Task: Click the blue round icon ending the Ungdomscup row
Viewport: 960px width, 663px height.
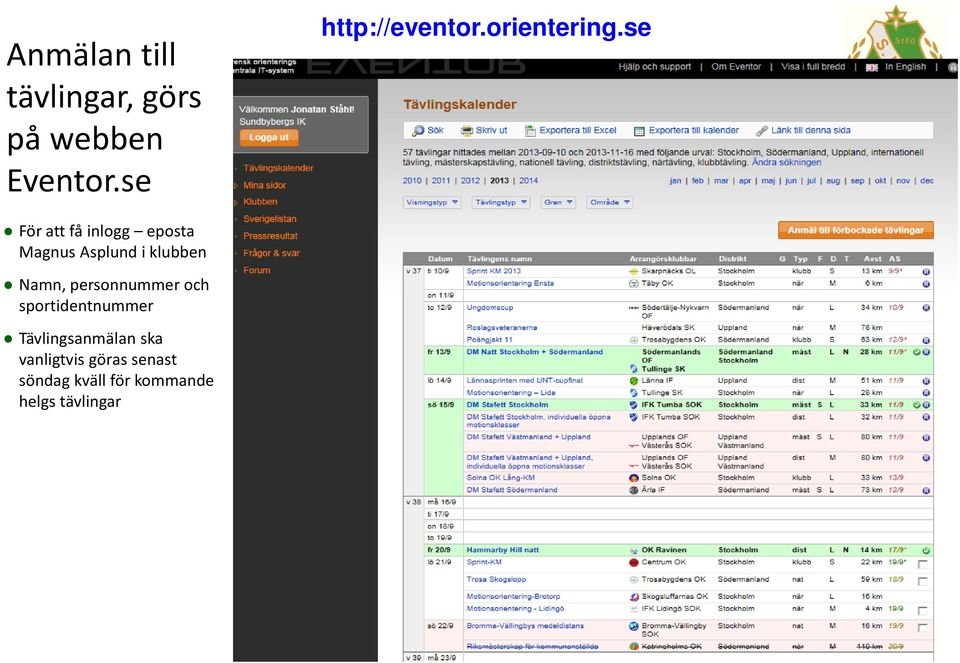Action: pos(926,308)
